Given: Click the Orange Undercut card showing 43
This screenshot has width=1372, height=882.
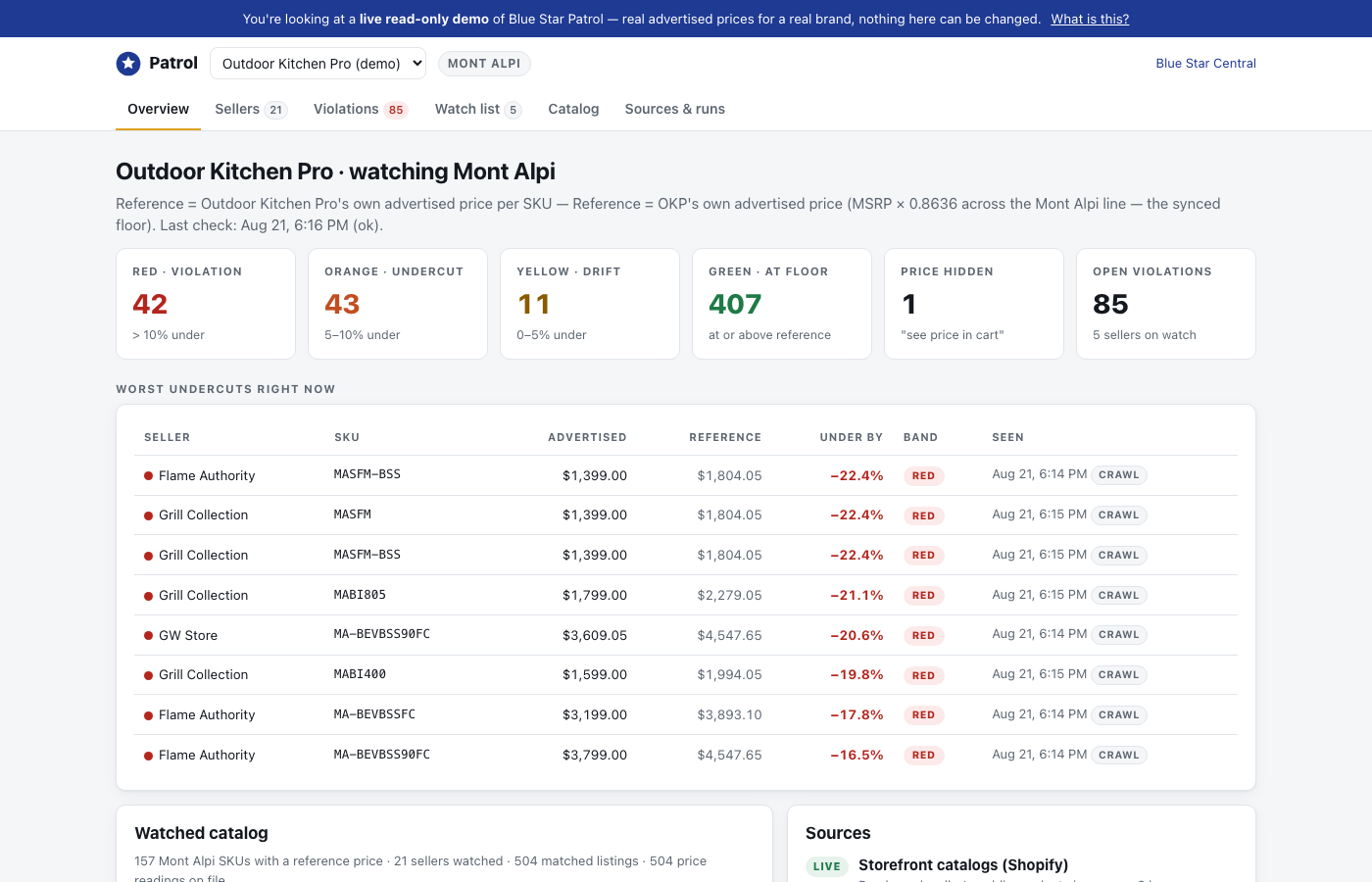Looking at the screenshot, I should [x=398, y=304].
